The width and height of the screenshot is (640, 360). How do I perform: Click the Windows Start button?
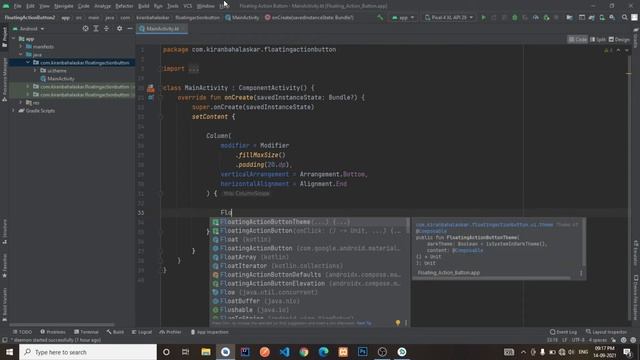coord(9,352)
